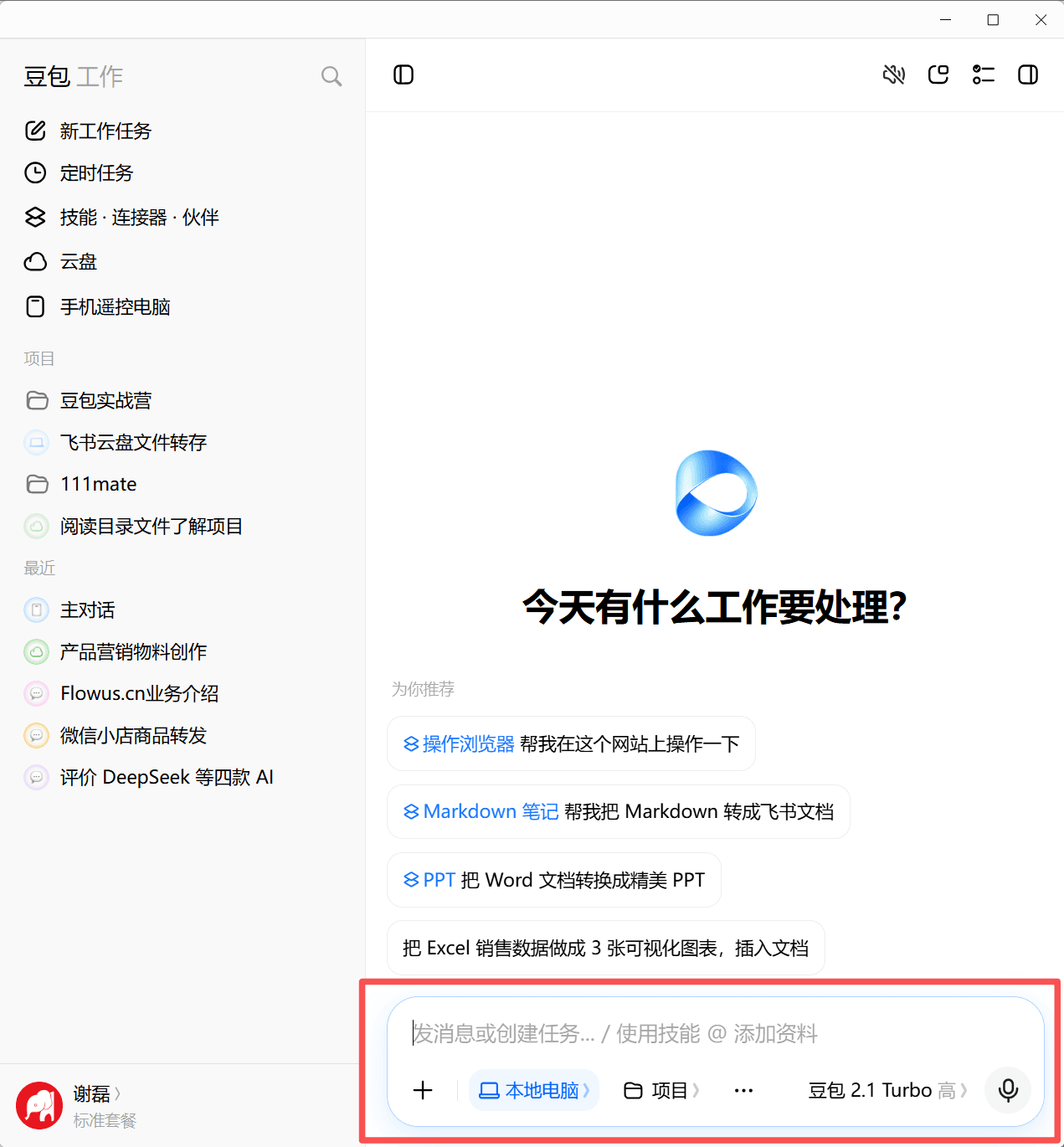Viewport: 1064px width, 1147px height.
Task: Click 标准套餐 plan label
Action: pyautogui.click(x=105, y=1120)
